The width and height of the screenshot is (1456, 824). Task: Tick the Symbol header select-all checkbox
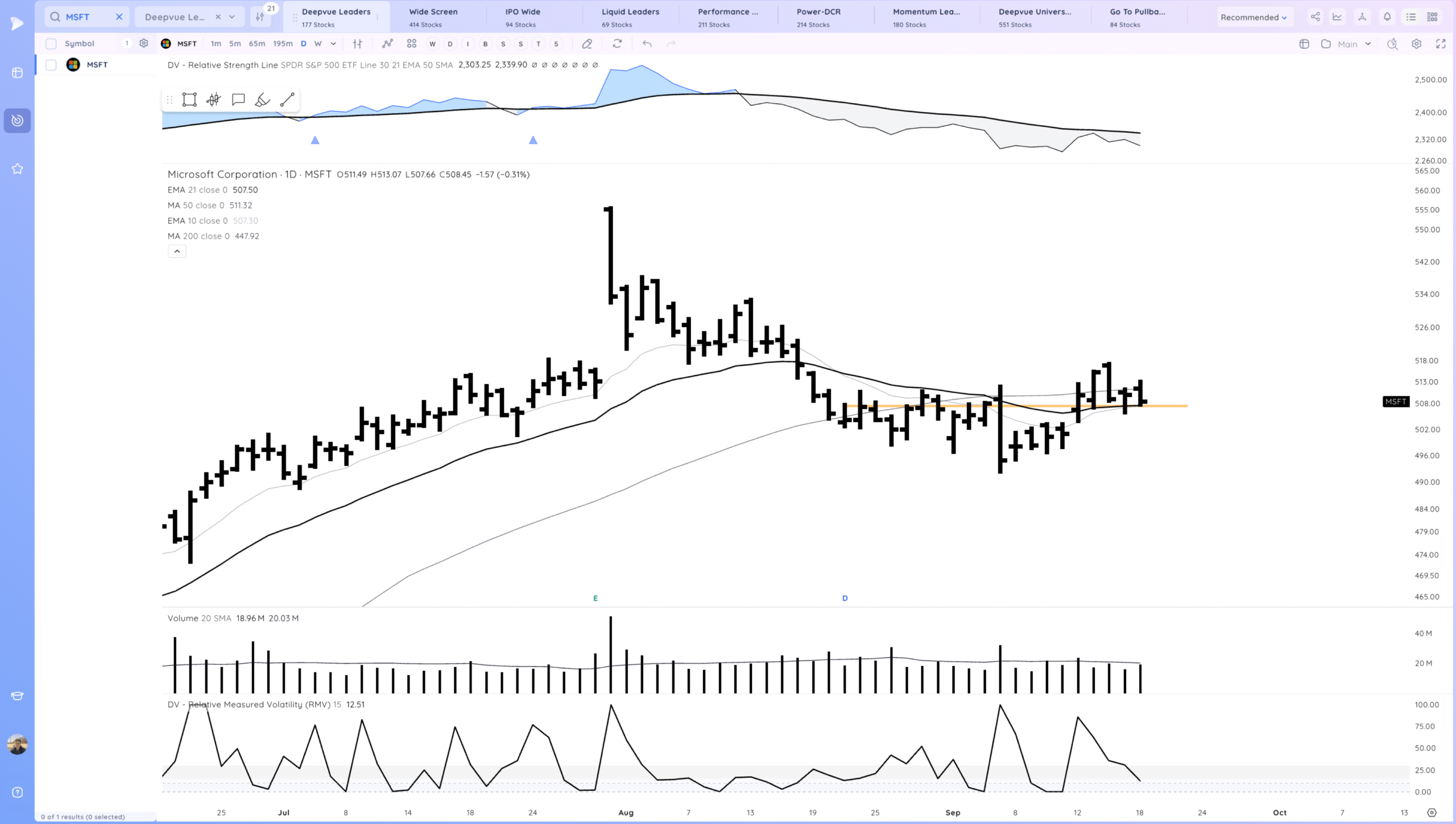point(51,44)
